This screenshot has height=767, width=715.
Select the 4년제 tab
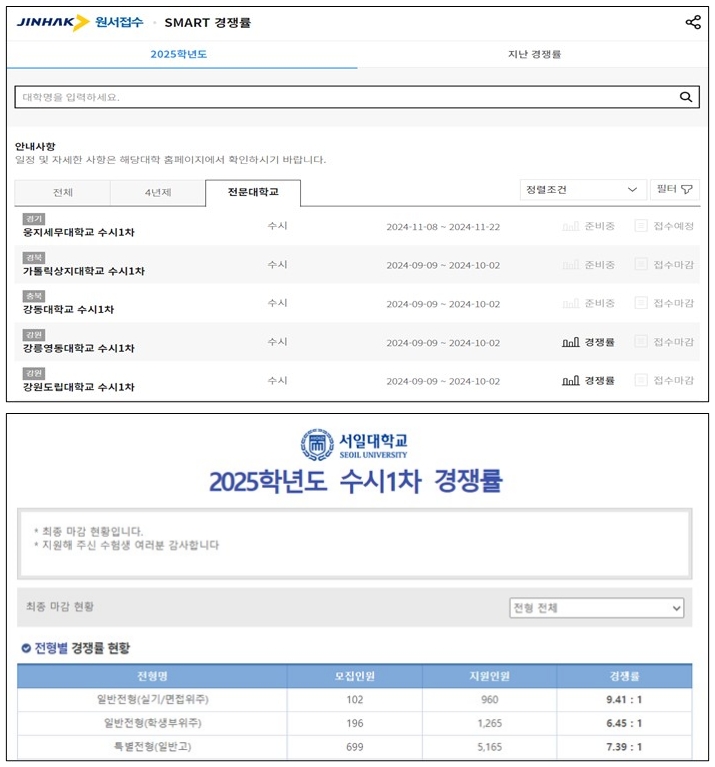pos(157,193)
